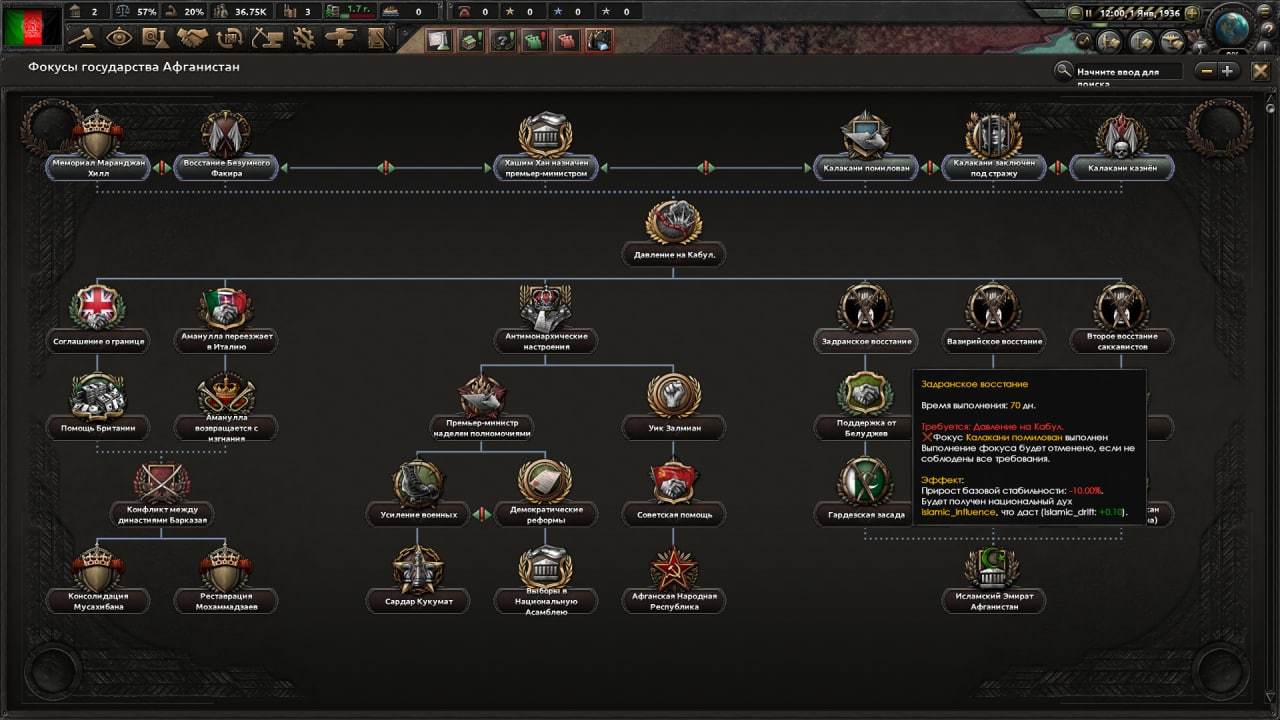Select the Антимонархические настроения focus icon
Viewport: 1280px width, 720px height.
pyautogui.click(x=545, y=309)
